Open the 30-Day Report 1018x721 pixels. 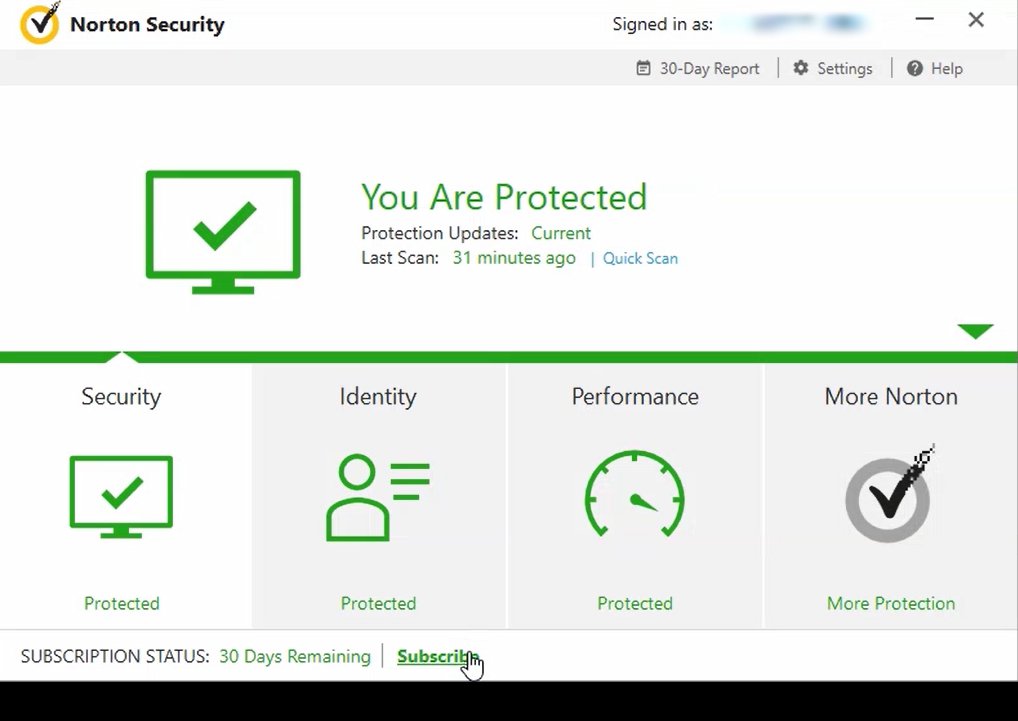coord(709,68)
